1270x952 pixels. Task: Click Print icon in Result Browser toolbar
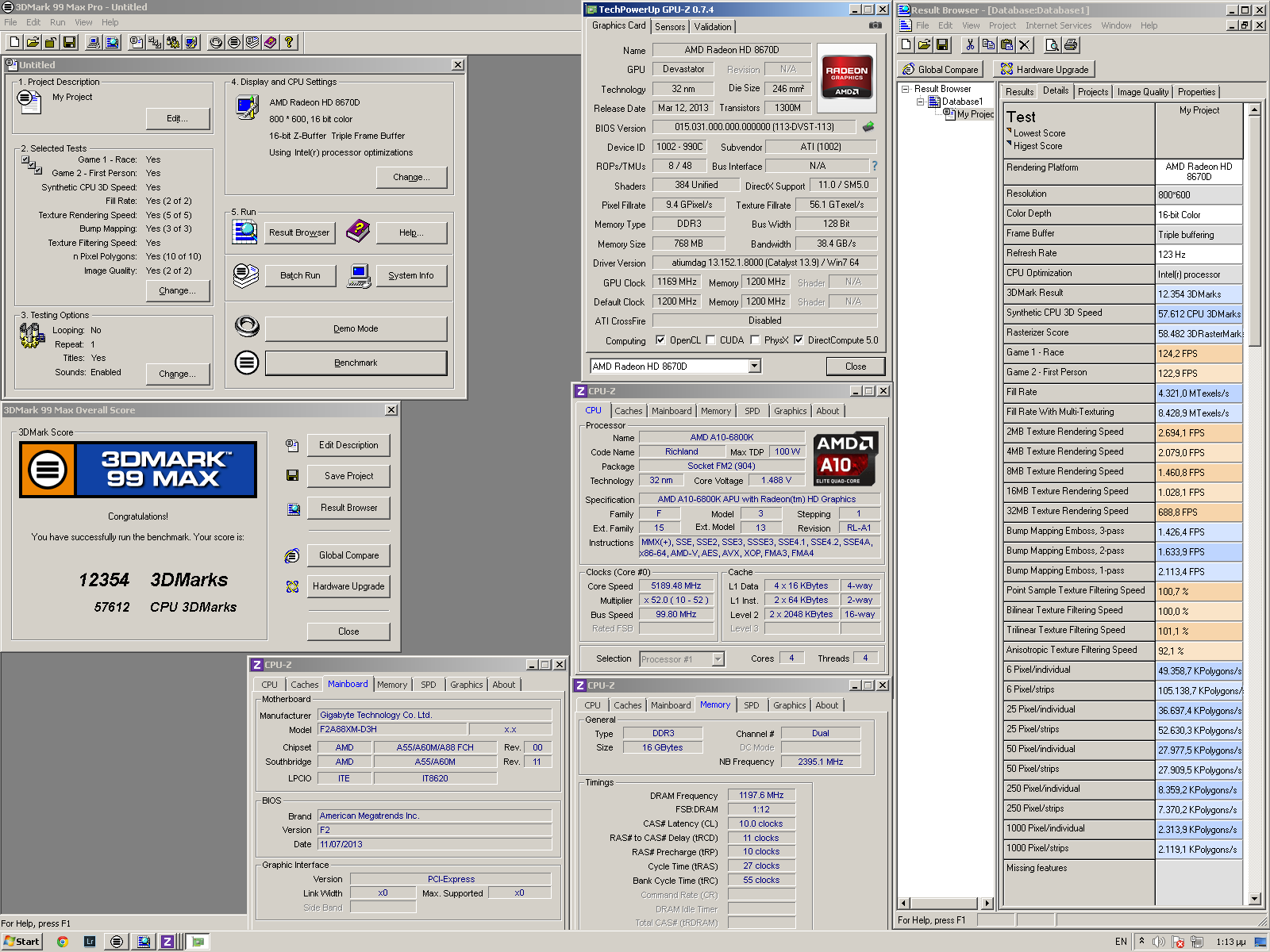[x=1071, y=45]
